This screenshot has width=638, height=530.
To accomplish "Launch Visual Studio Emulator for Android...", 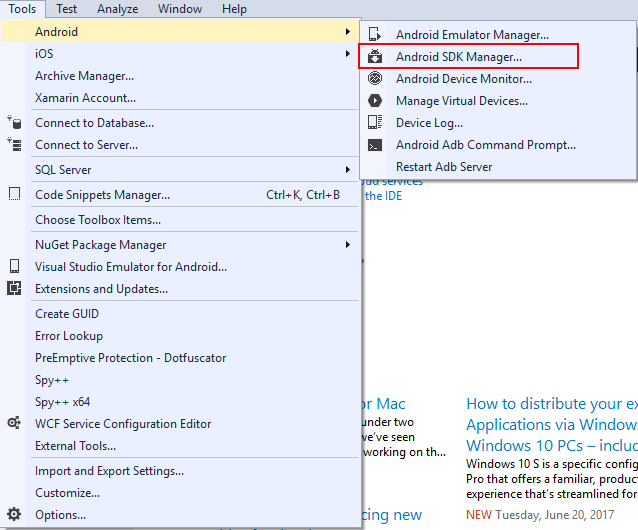I will (x=180, y=266).
